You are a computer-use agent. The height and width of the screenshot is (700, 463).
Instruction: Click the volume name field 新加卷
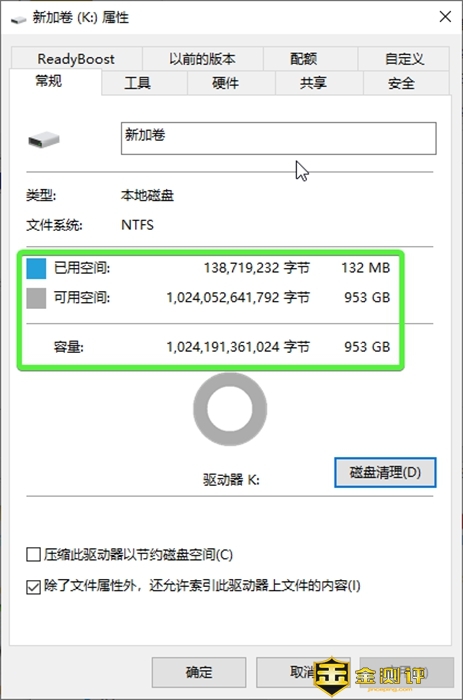[x=279, y=138]
